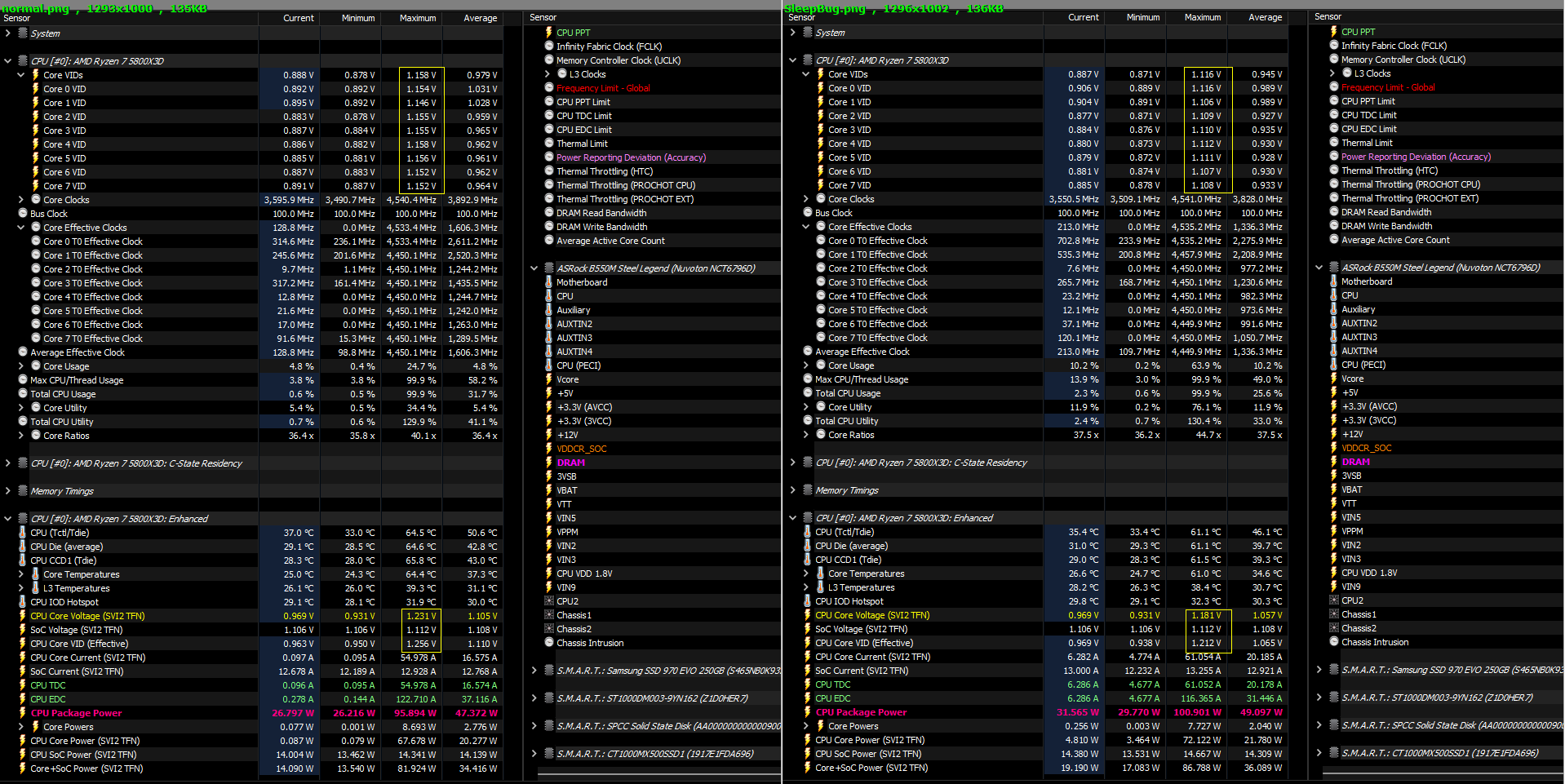Click lightning icon beside Vcore in SleepBug.png
Image resolution: width=1565 pixels, height=784 pixels.
tap(1334, 379)
